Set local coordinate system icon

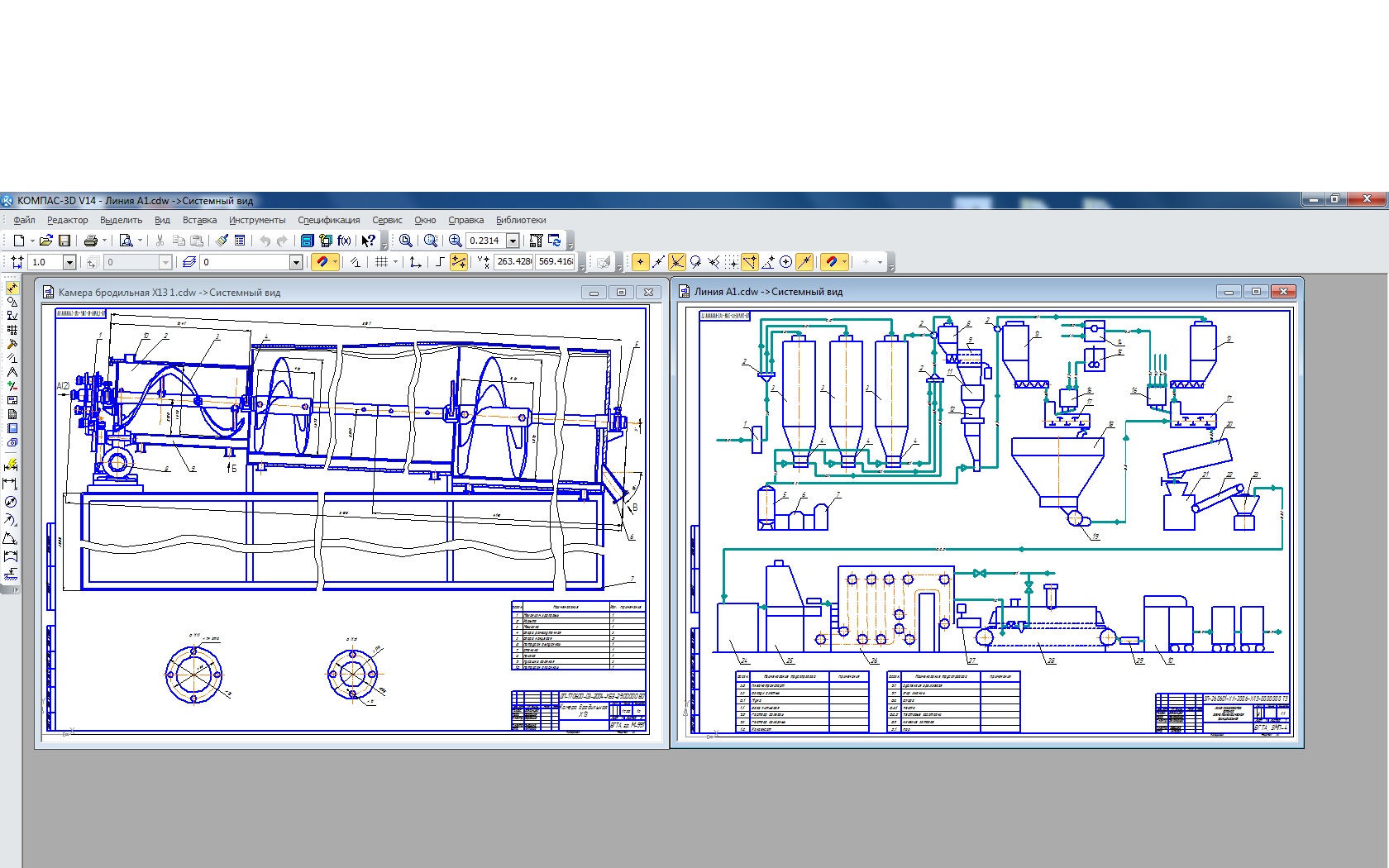[x=416, y=262]
